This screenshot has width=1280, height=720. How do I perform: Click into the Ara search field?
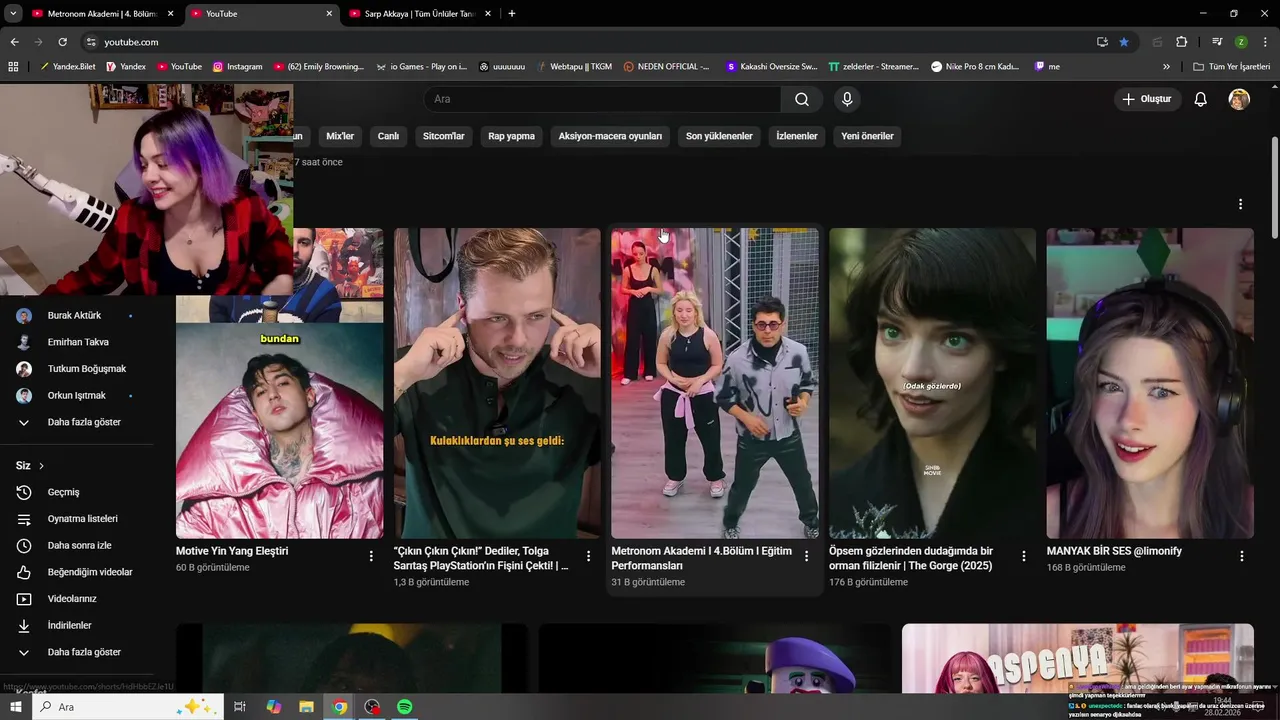602,99
